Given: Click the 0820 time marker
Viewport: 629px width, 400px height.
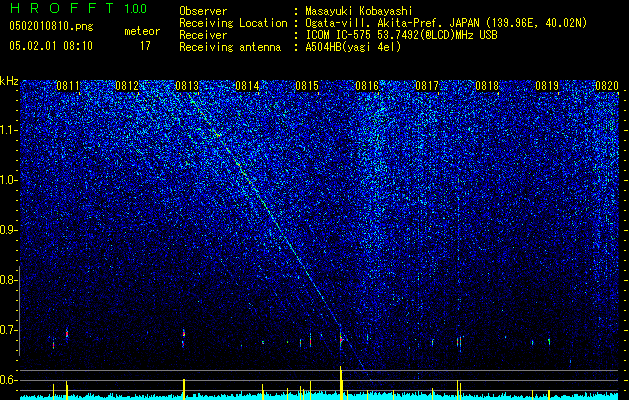Looking at the screenshot, I should (607, 86).
